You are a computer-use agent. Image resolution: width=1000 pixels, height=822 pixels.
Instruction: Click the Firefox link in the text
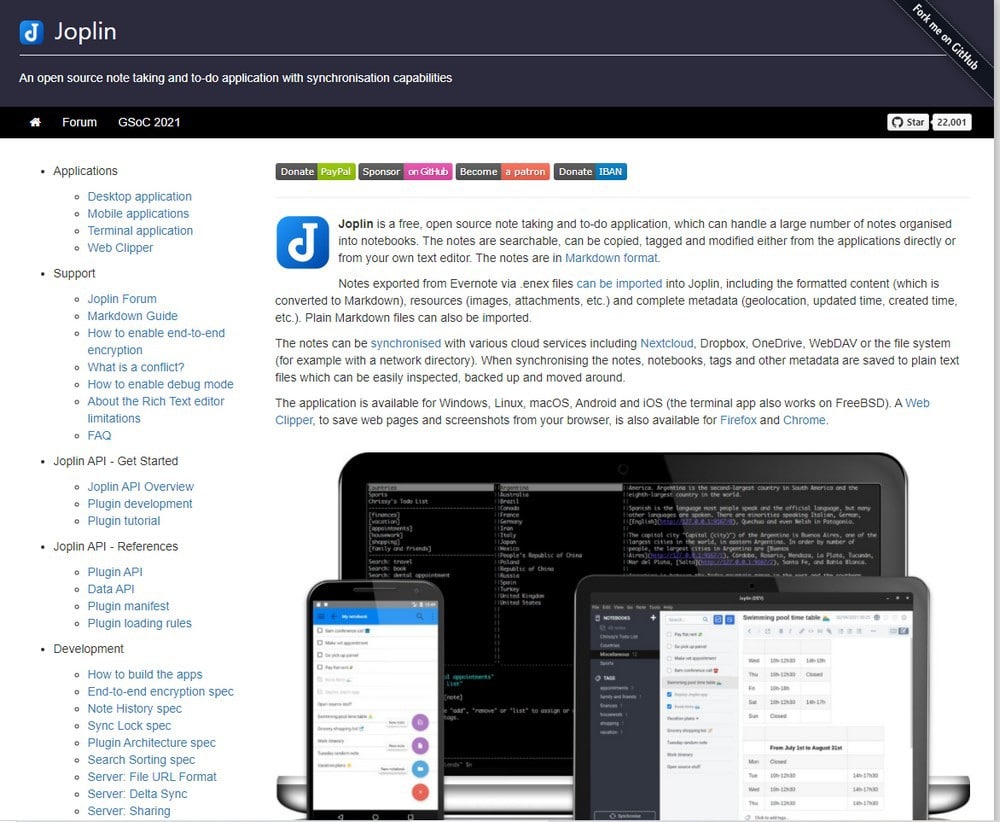tap(737, 420)
